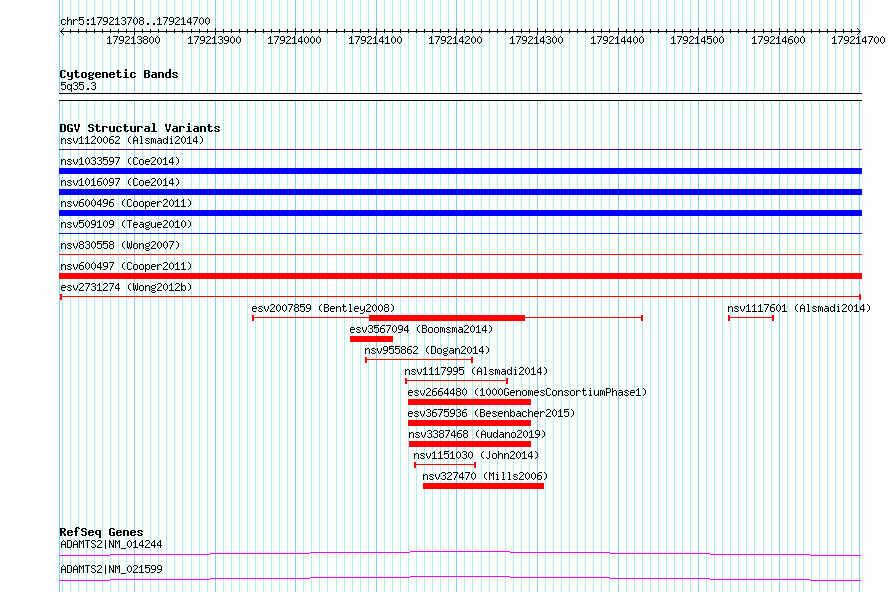Select the esv3567094 red bar

point(371,339)
